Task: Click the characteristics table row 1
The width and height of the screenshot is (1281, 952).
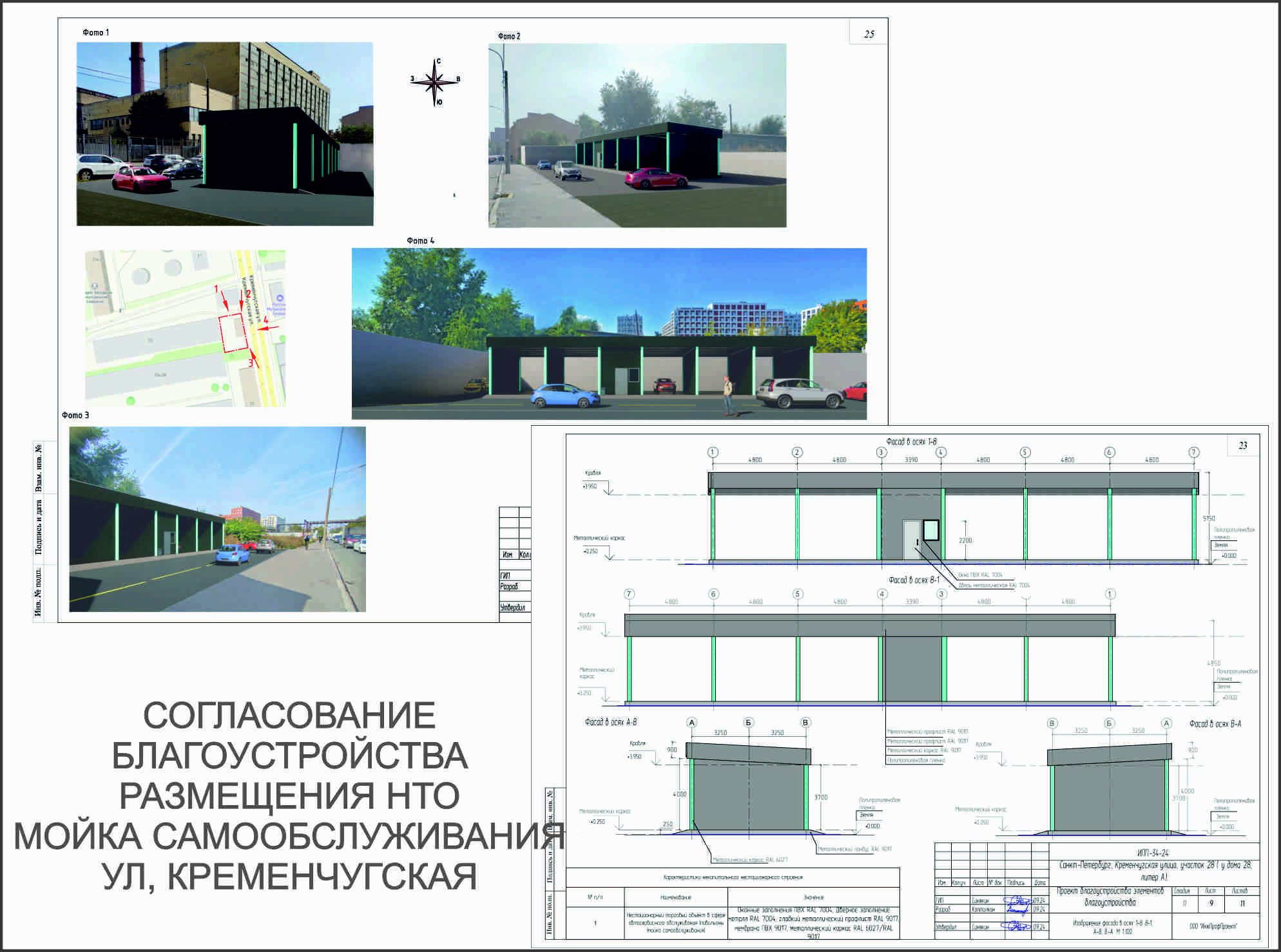Action: point(733,922)
